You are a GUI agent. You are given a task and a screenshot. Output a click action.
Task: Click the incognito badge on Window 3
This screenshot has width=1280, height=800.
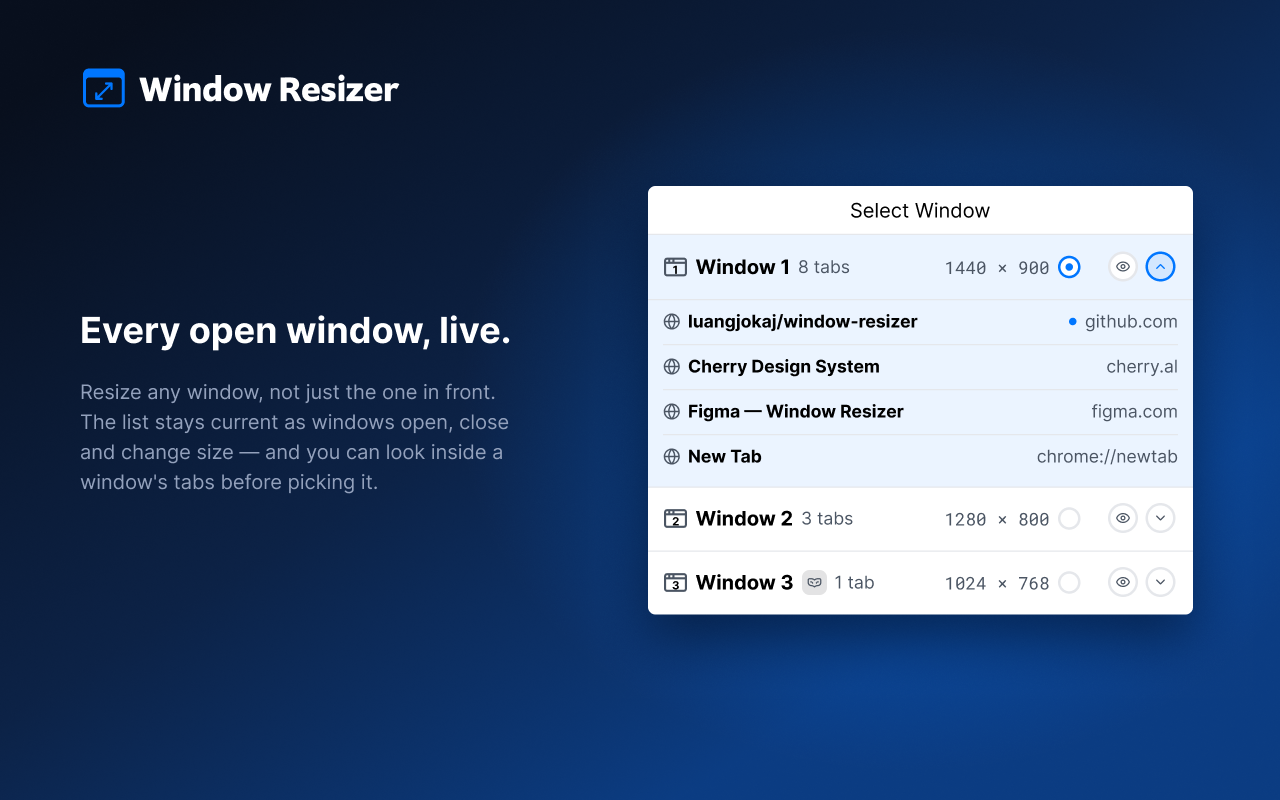click(814, 582)
